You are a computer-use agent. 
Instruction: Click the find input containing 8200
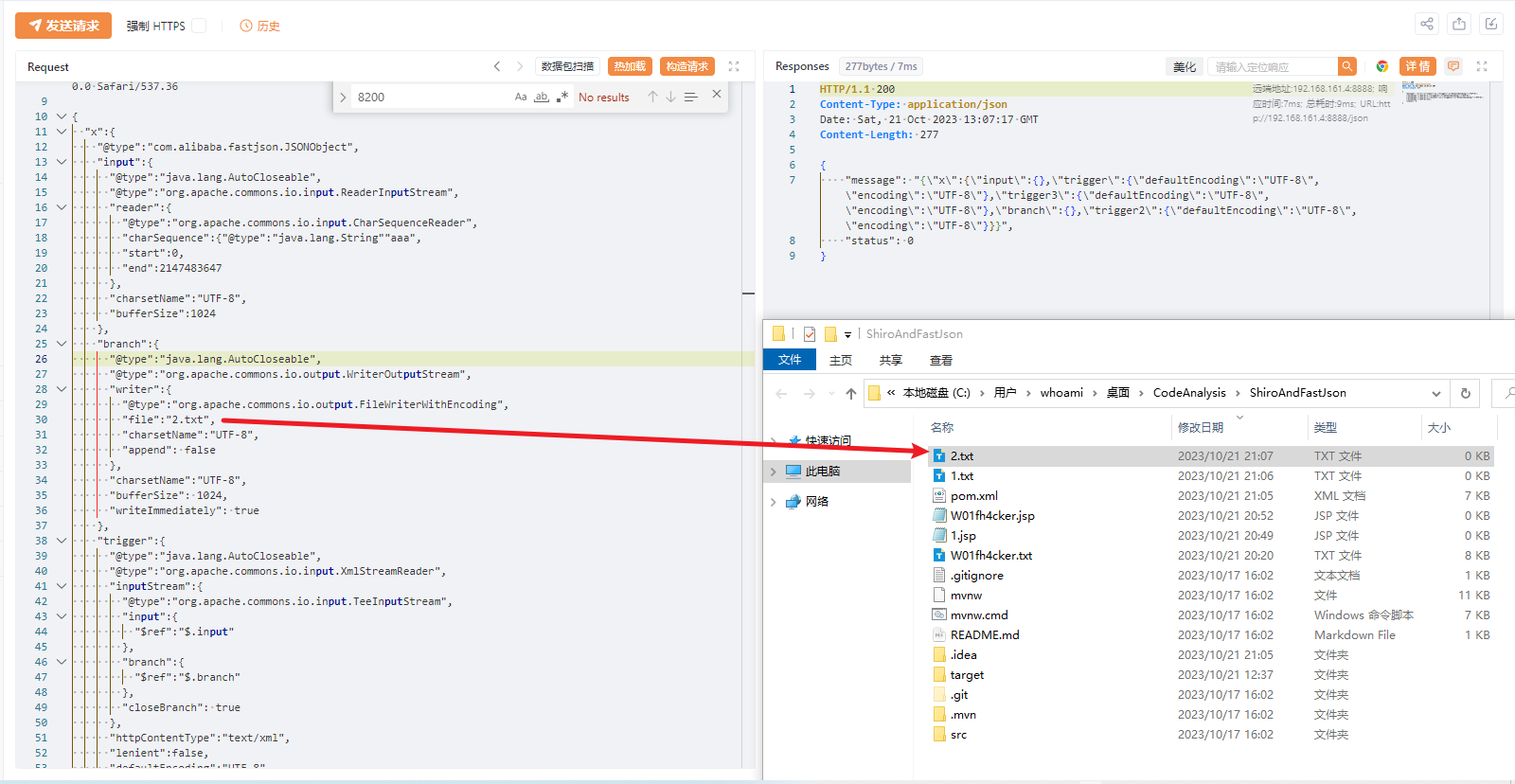431,97
